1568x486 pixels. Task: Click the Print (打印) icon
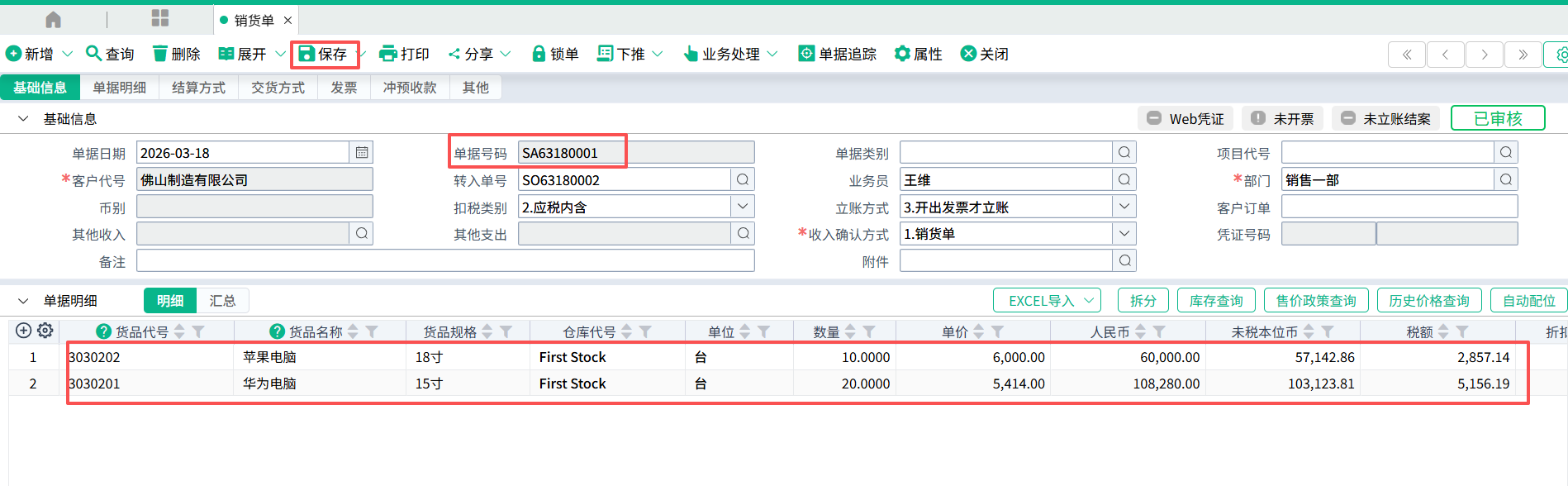point(387,54)
